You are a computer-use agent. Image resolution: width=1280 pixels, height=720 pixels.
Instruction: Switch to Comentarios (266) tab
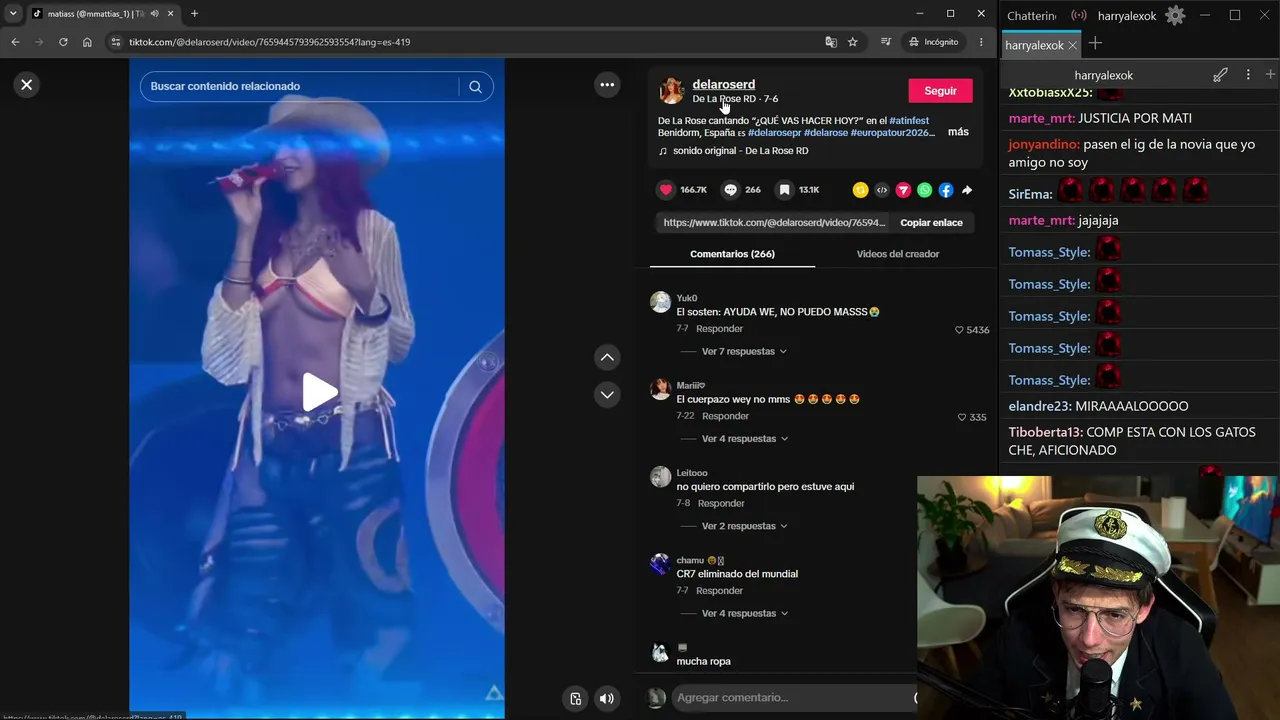point(732,254)
